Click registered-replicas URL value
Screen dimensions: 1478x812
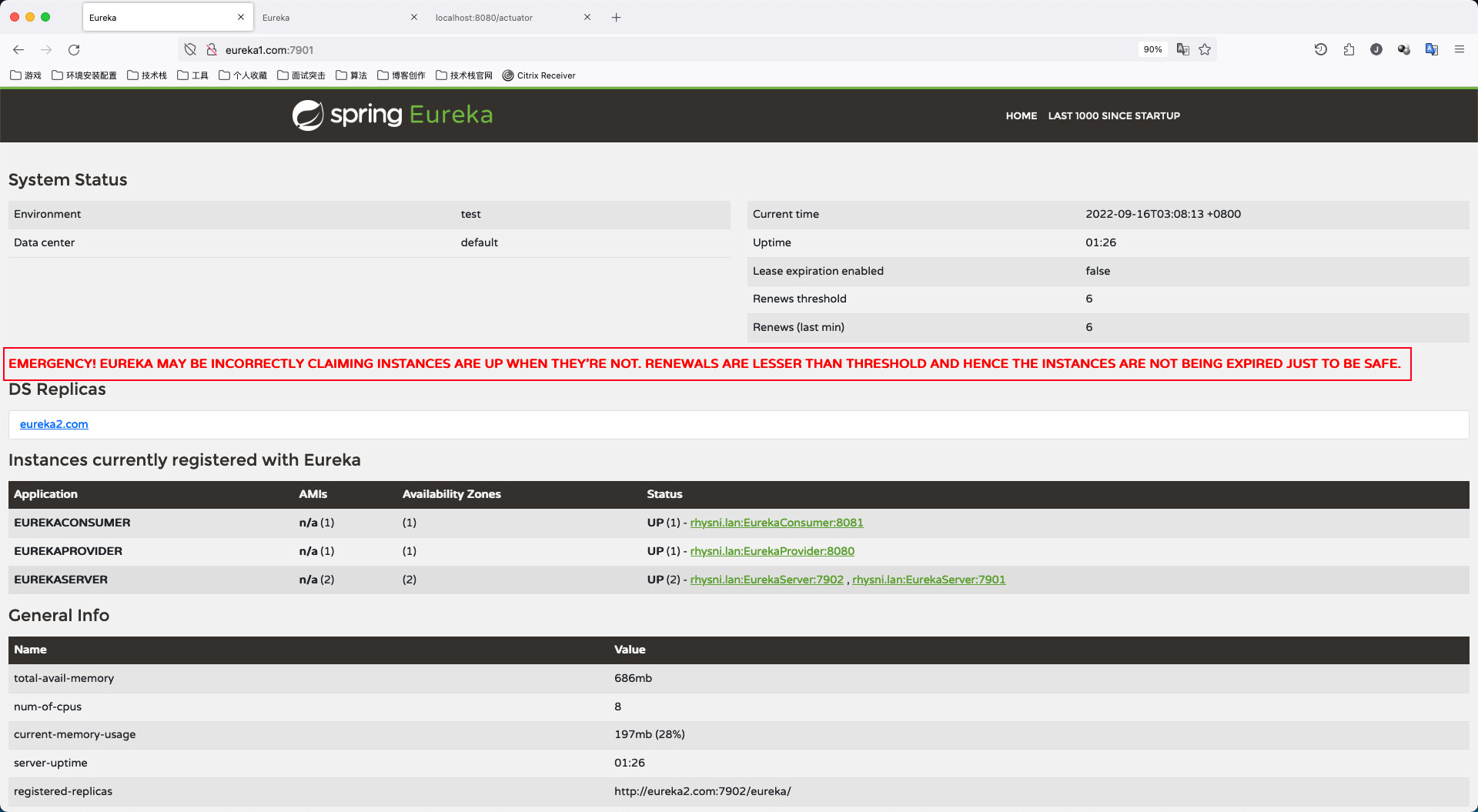(703, 791)
